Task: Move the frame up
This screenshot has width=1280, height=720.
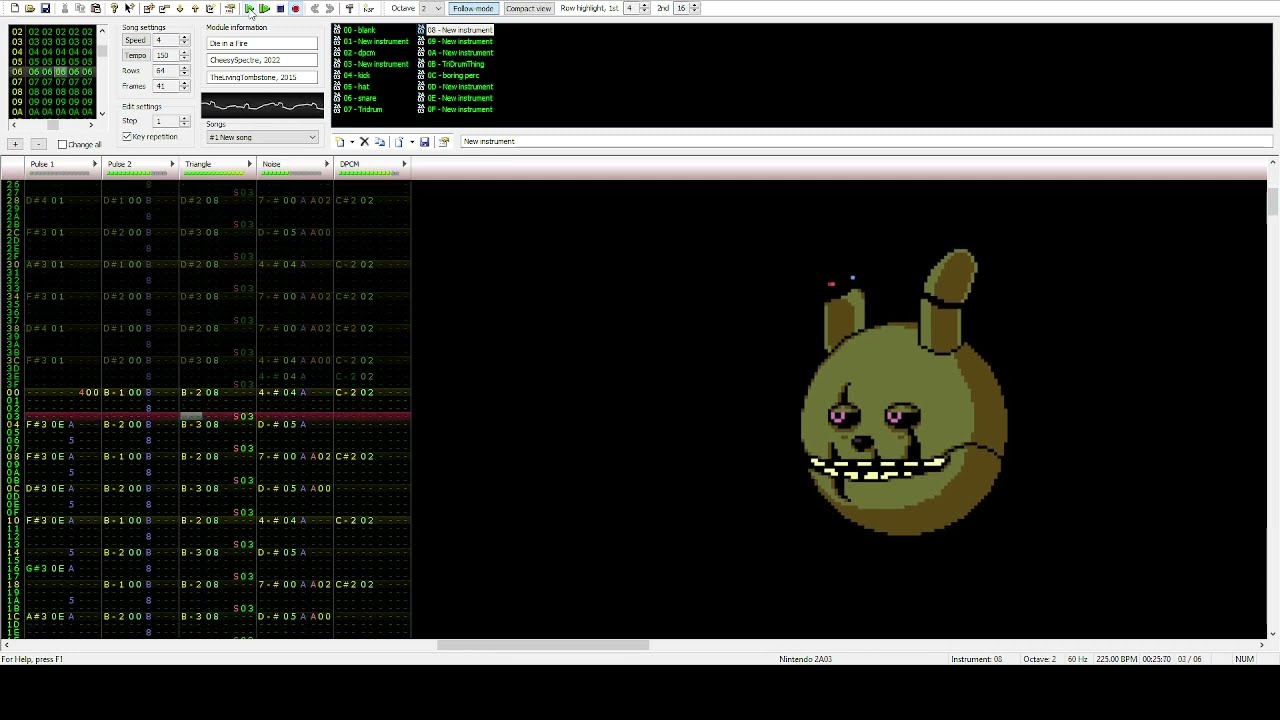Action: pos(195,8)
